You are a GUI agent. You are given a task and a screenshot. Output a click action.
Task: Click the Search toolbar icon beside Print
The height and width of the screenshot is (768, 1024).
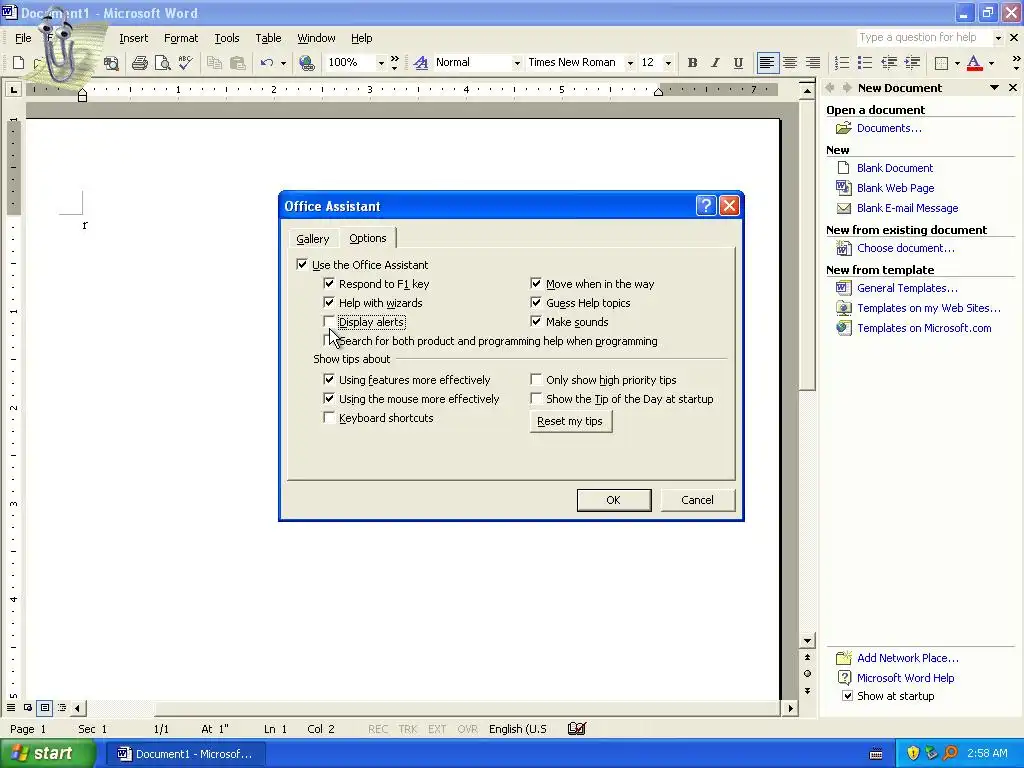[112, 63]
